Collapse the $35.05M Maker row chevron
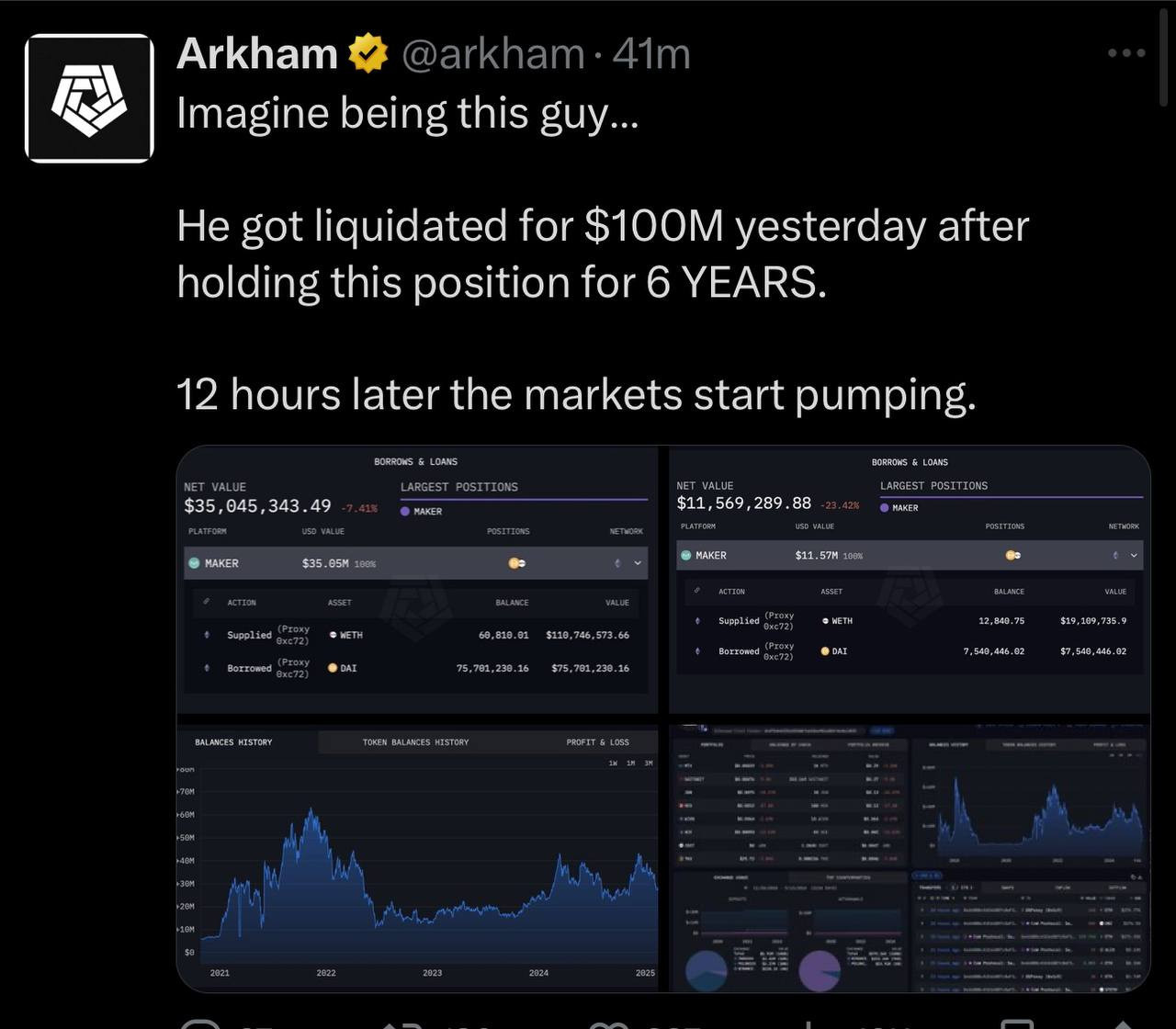The image size is (1176, 1029). coord(638,563)
